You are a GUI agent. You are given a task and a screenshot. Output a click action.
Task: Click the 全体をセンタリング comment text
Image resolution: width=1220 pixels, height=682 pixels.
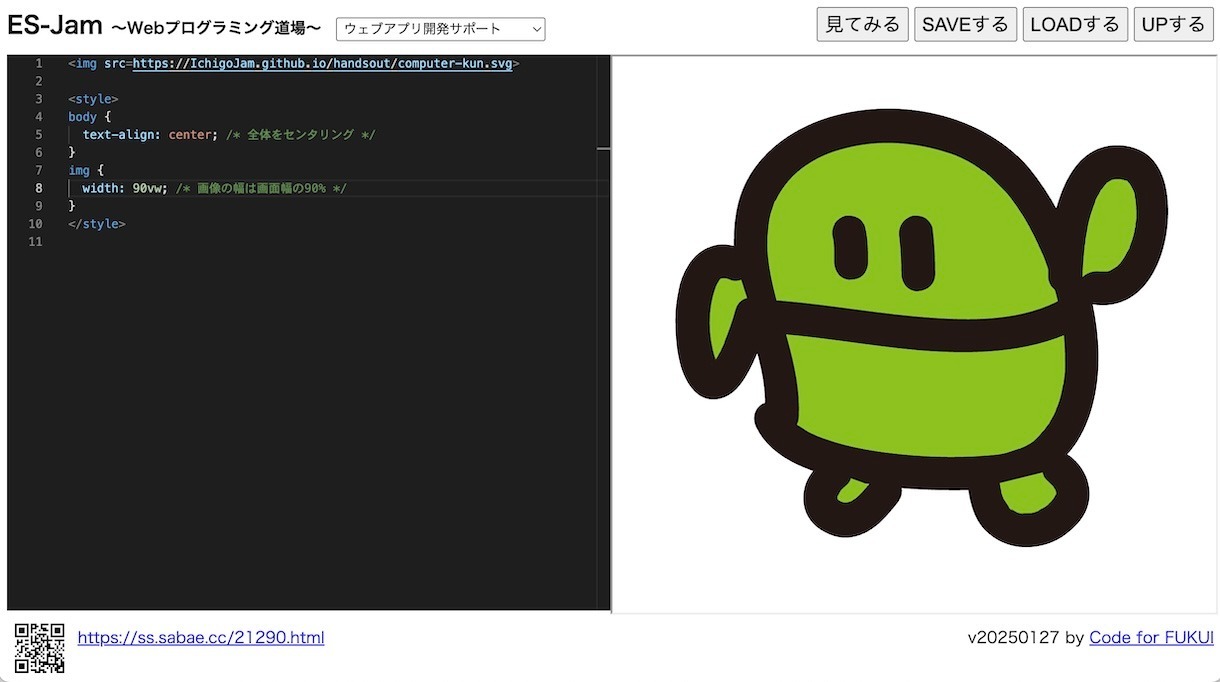pos(300,134)
